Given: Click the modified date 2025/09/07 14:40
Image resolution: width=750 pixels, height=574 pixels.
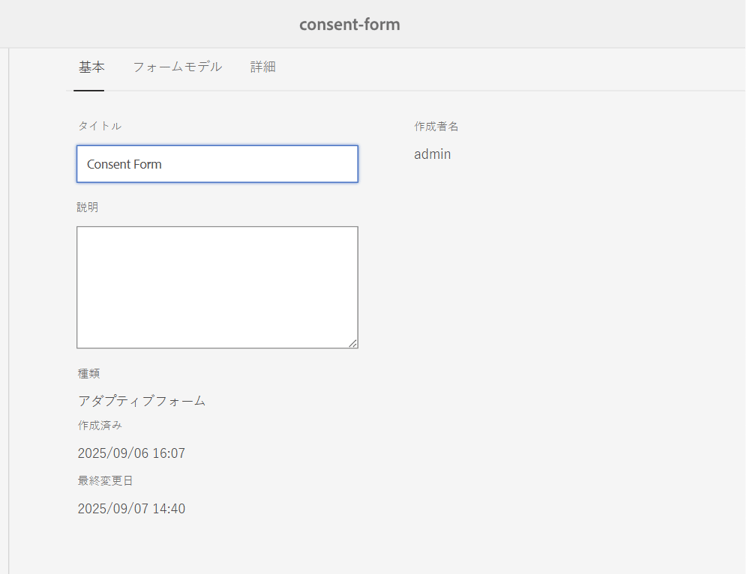Looking at the screenshot, I should (131, 509).
